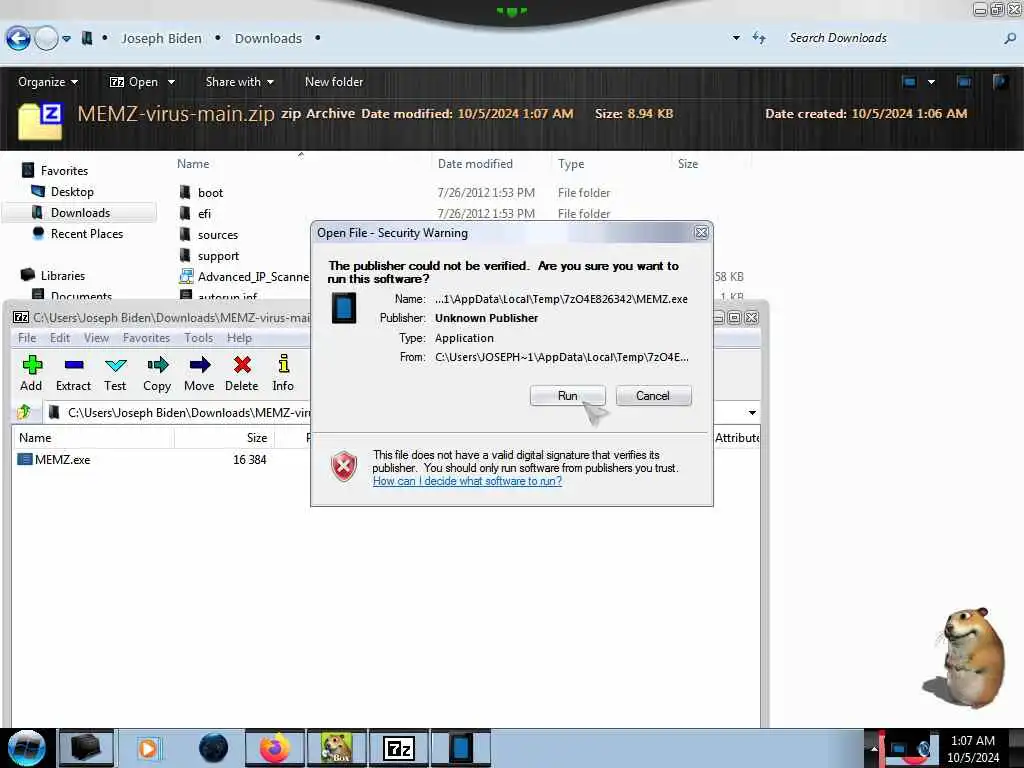Open the view options dropdown arrow

coord(931,82)
